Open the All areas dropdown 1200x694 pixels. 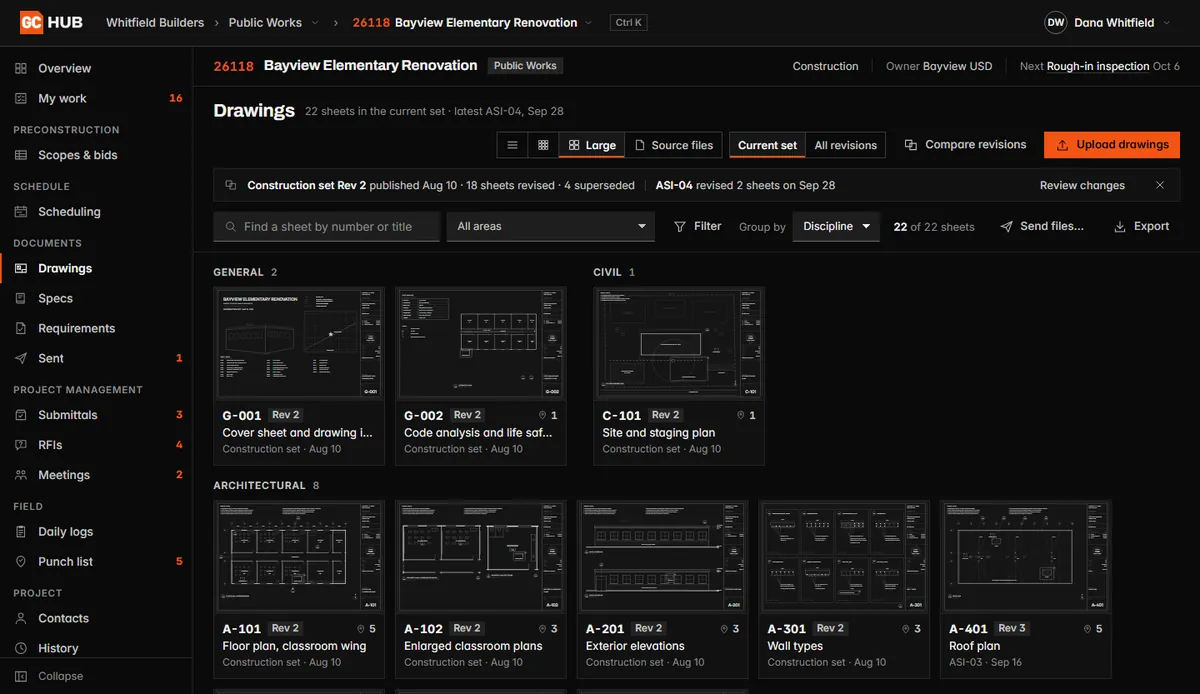pyautogui.click(x=551, y=226)
